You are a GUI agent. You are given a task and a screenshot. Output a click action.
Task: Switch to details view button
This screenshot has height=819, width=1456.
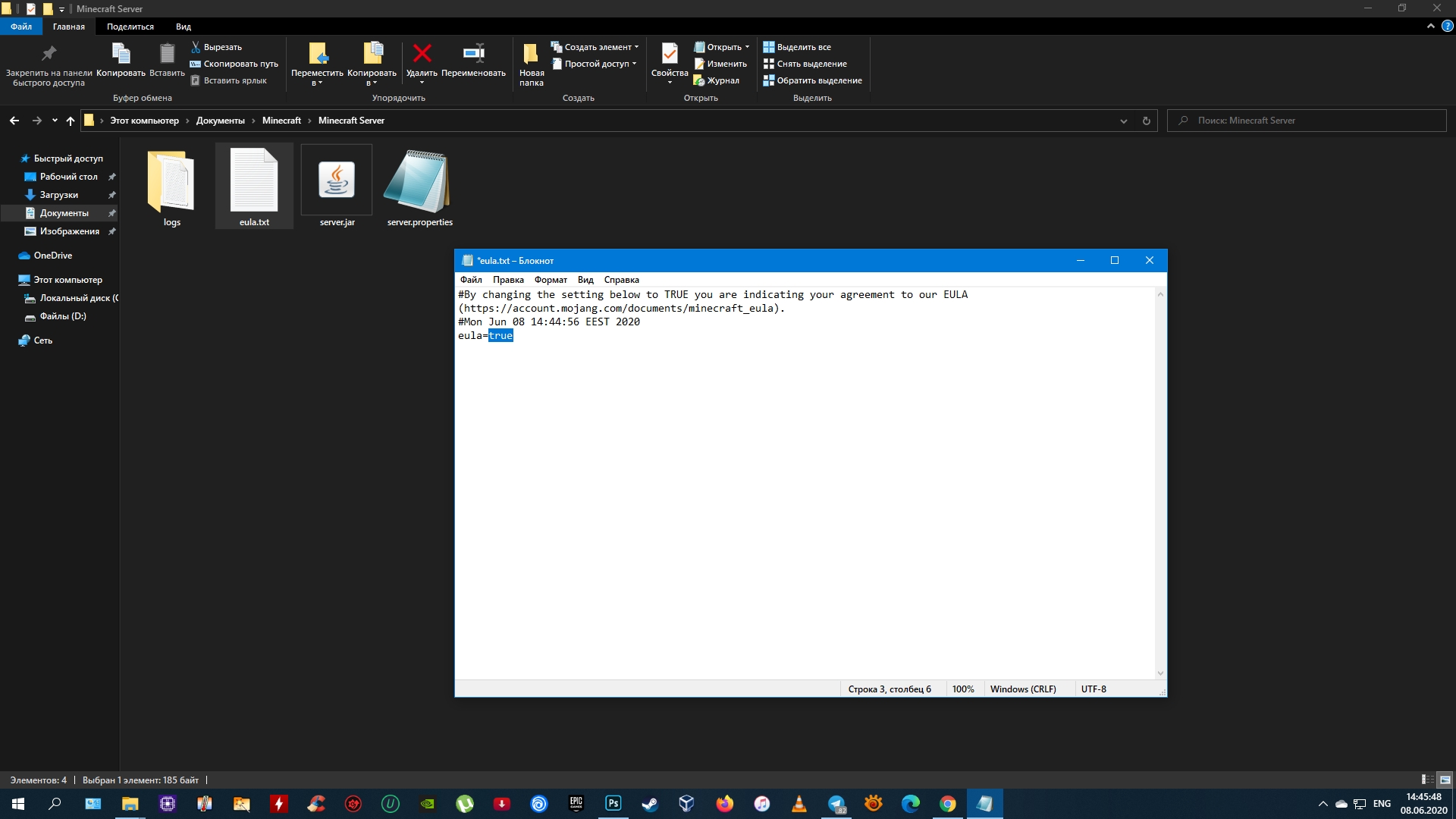coord(1427,780)
